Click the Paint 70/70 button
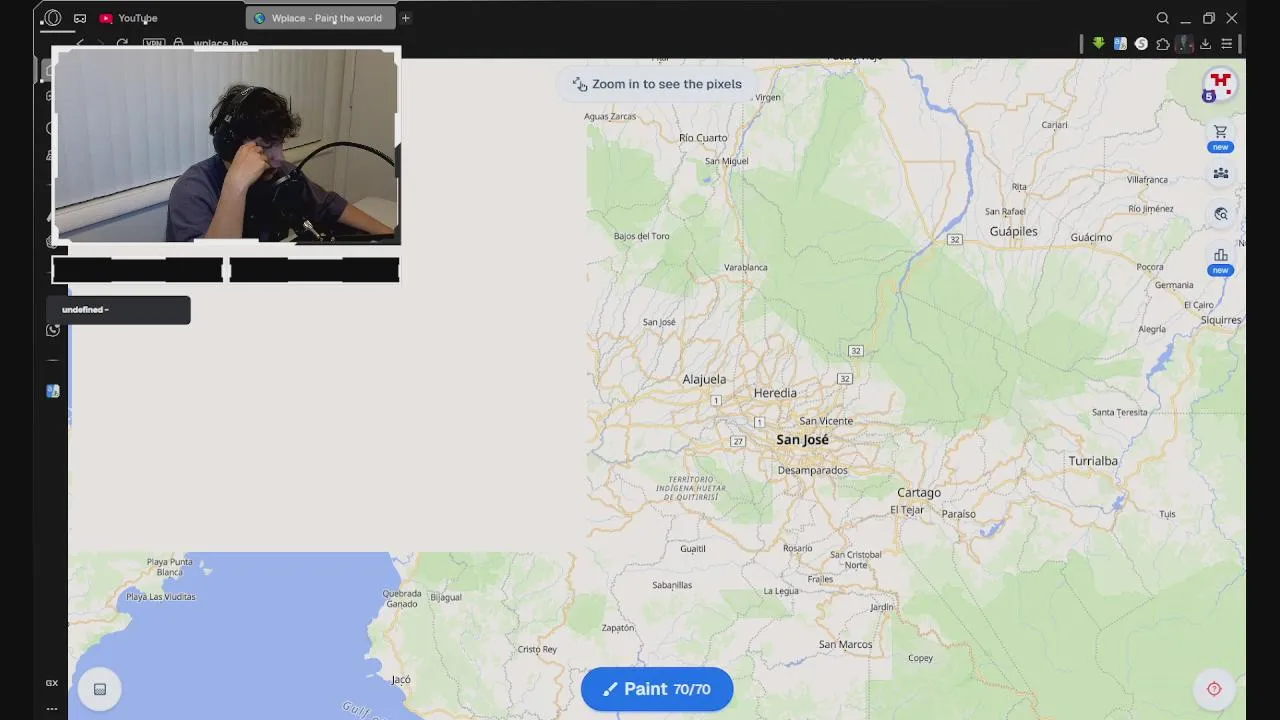 click(657, 689)
